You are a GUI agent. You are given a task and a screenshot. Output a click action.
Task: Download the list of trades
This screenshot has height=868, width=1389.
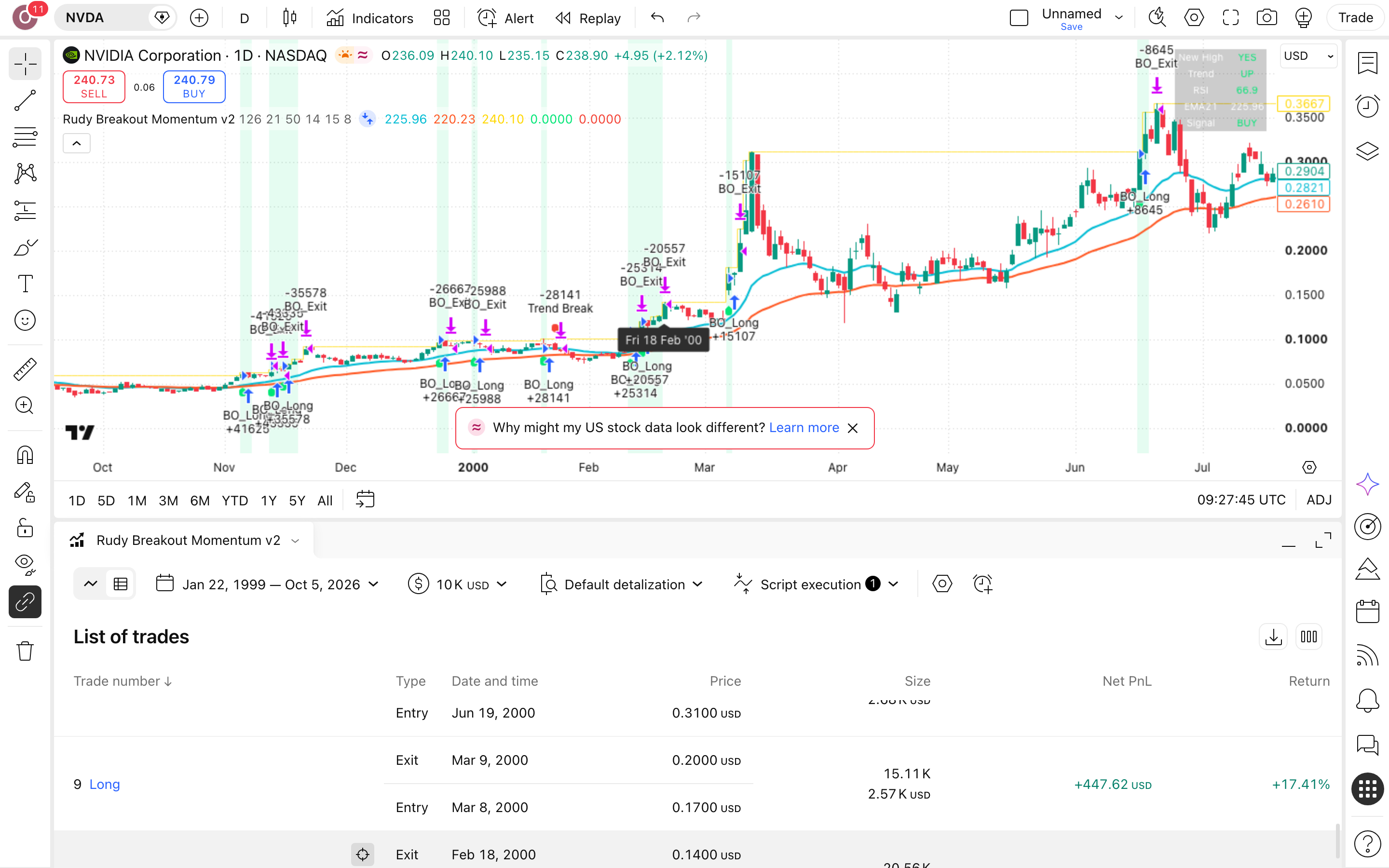pyautogui.click(x=1273, y=637)
